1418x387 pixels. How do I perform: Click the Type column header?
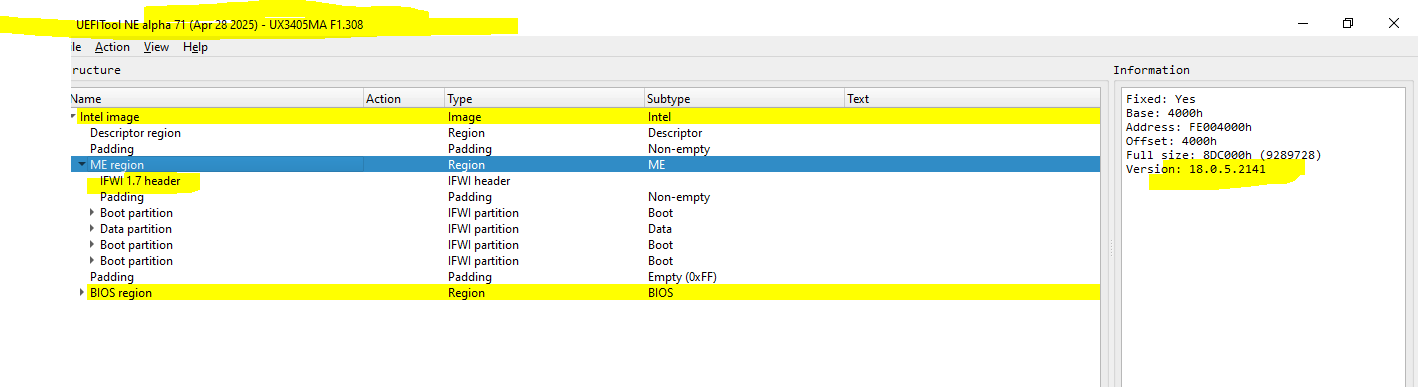(x=544, y=99)
